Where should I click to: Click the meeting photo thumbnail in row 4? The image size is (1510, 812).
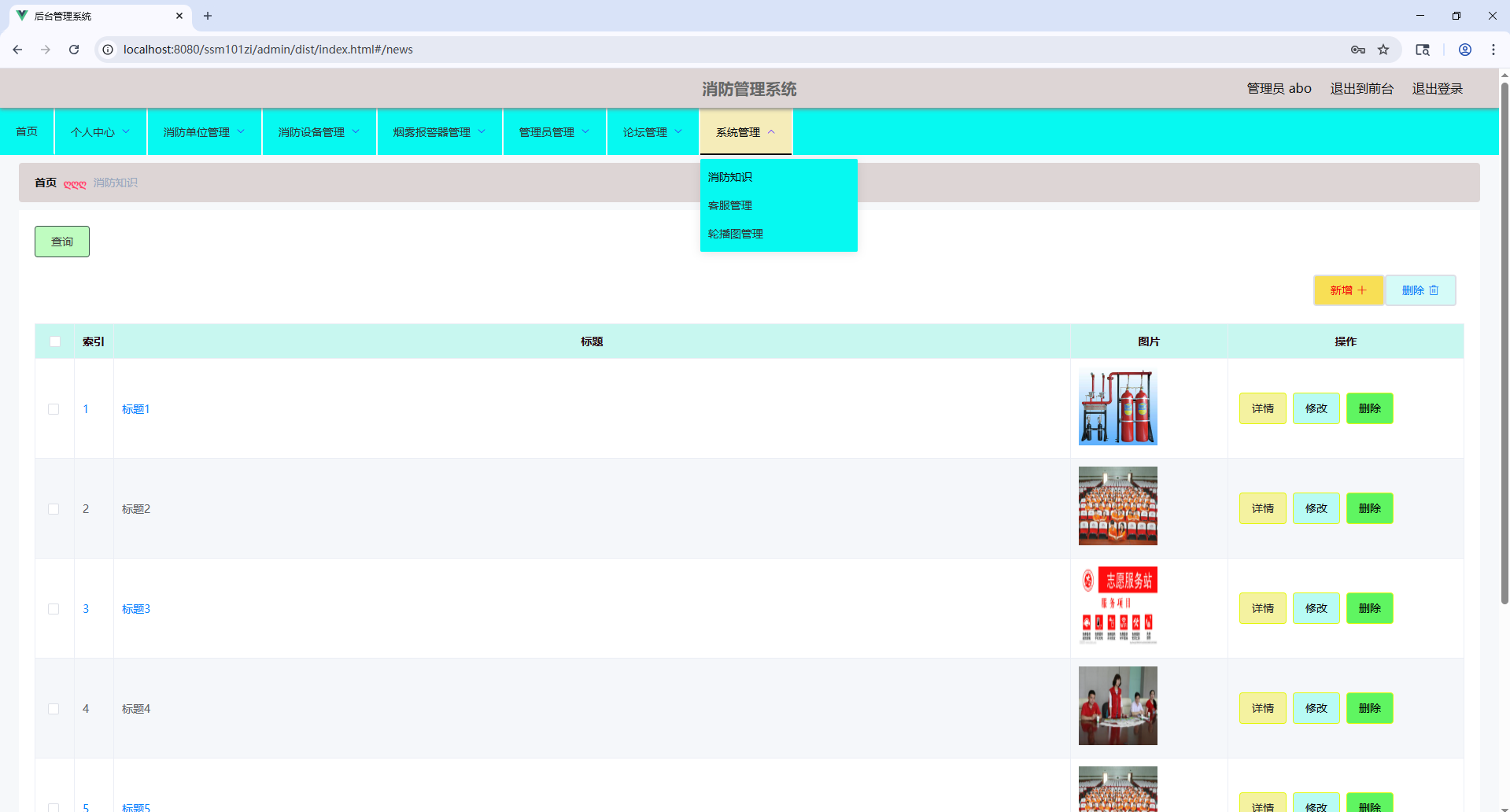coord(1118,706)
